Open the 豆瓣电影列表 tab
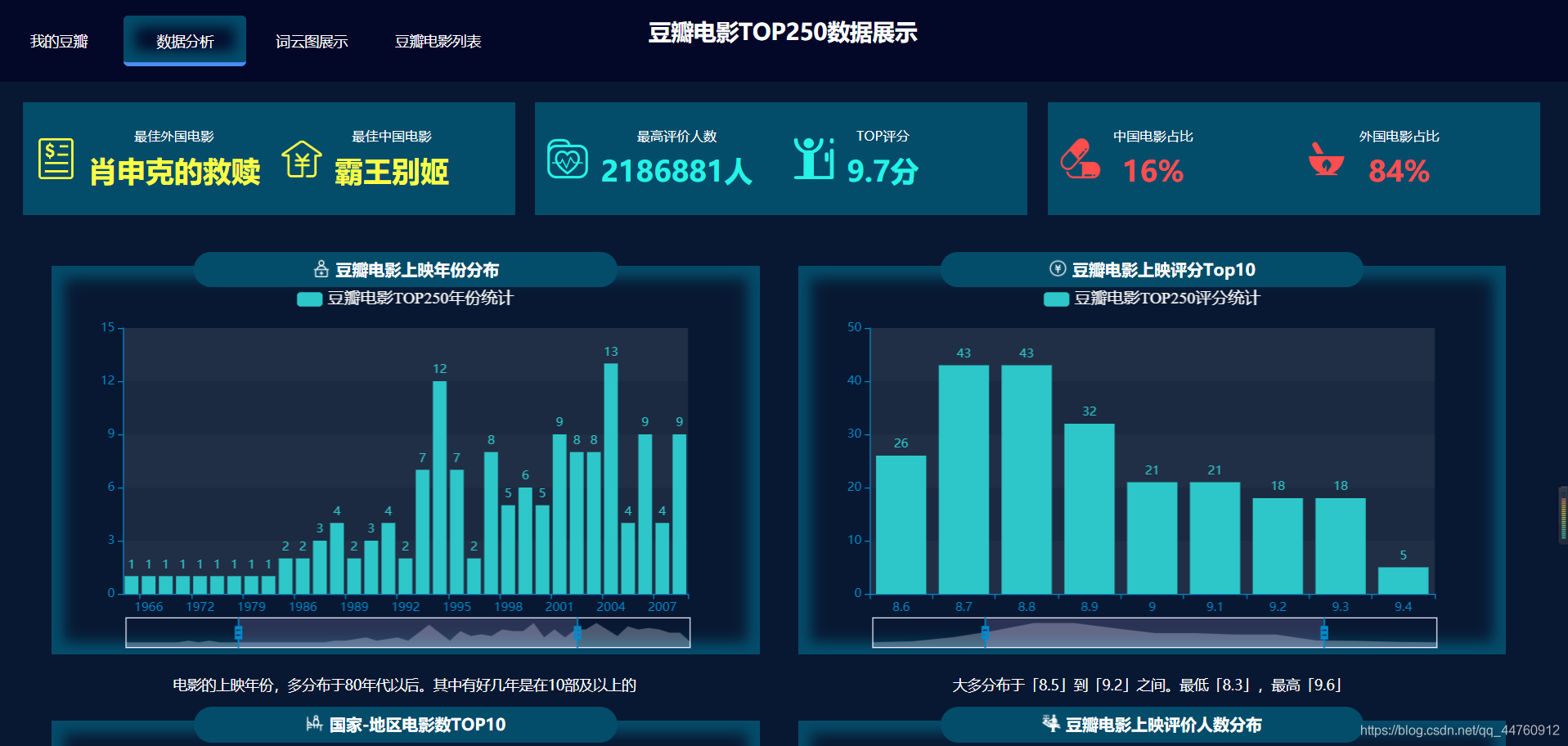Viewport: 1568px width, 746px height. pyautogui.click(x=438, y=41)
